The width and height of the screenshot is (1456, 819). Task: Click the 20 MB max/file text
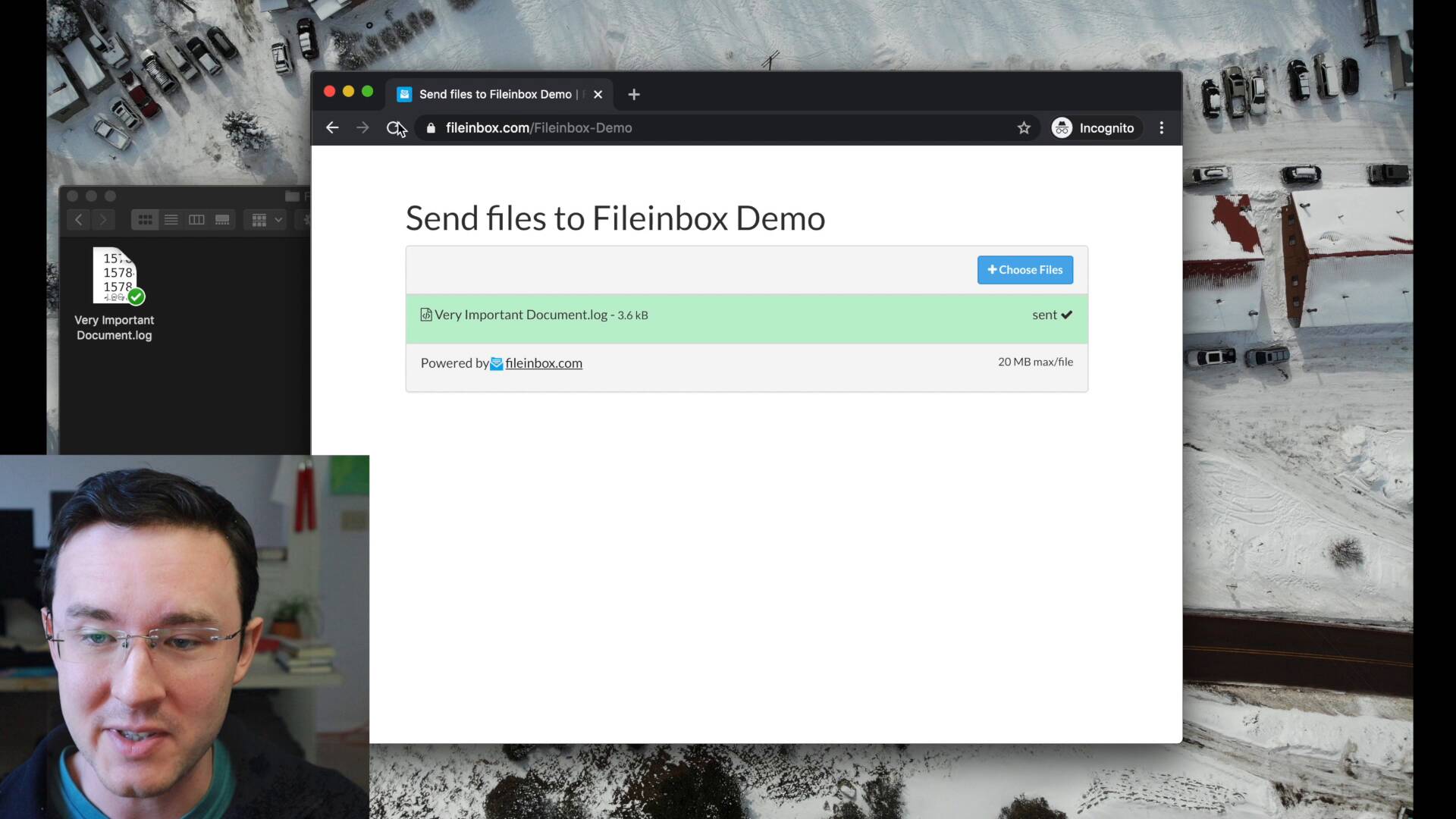pos(1035,362)
